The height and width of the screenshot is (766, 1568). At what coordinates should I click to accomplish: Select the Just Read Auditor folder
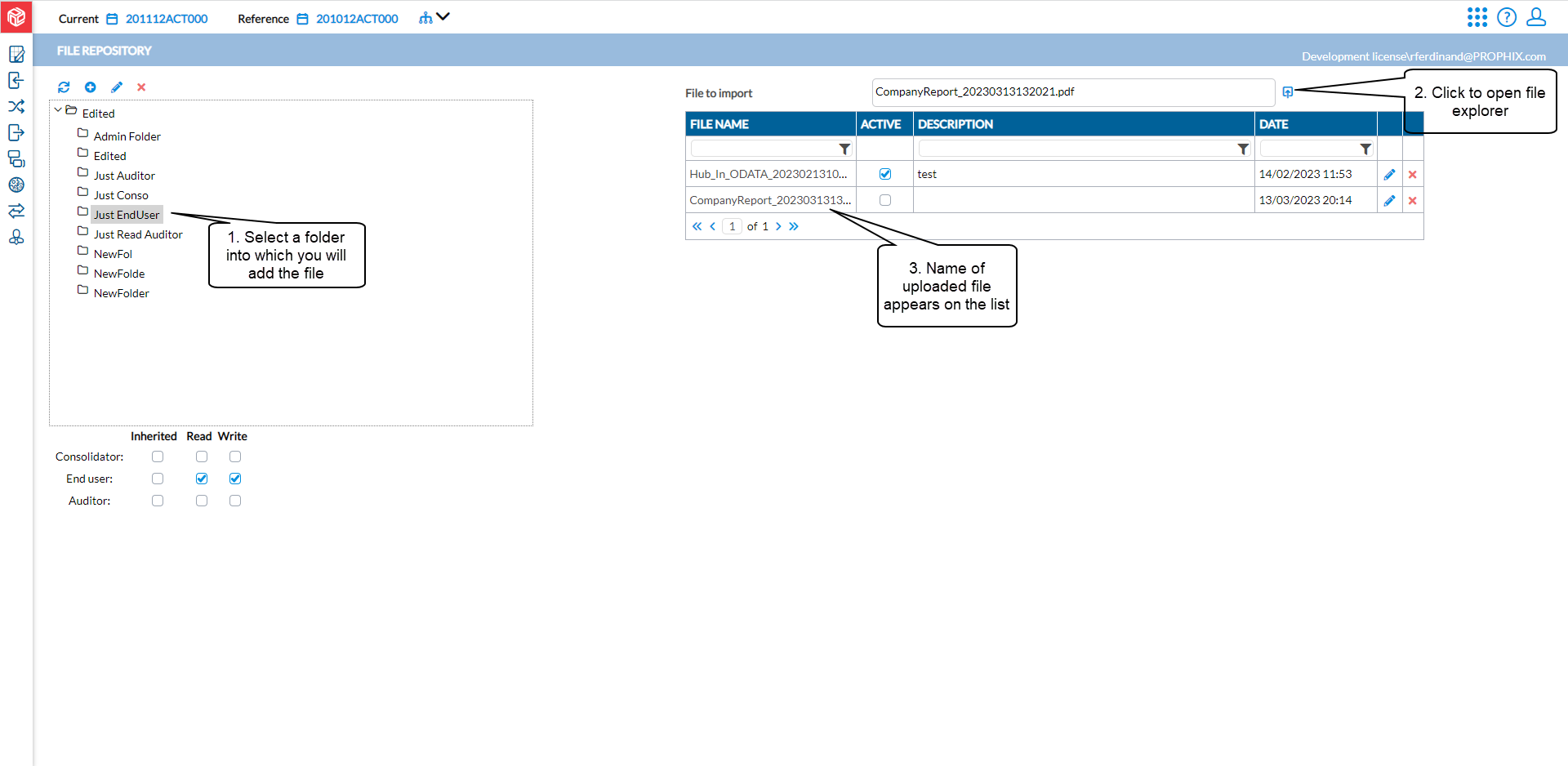(138, 234)
